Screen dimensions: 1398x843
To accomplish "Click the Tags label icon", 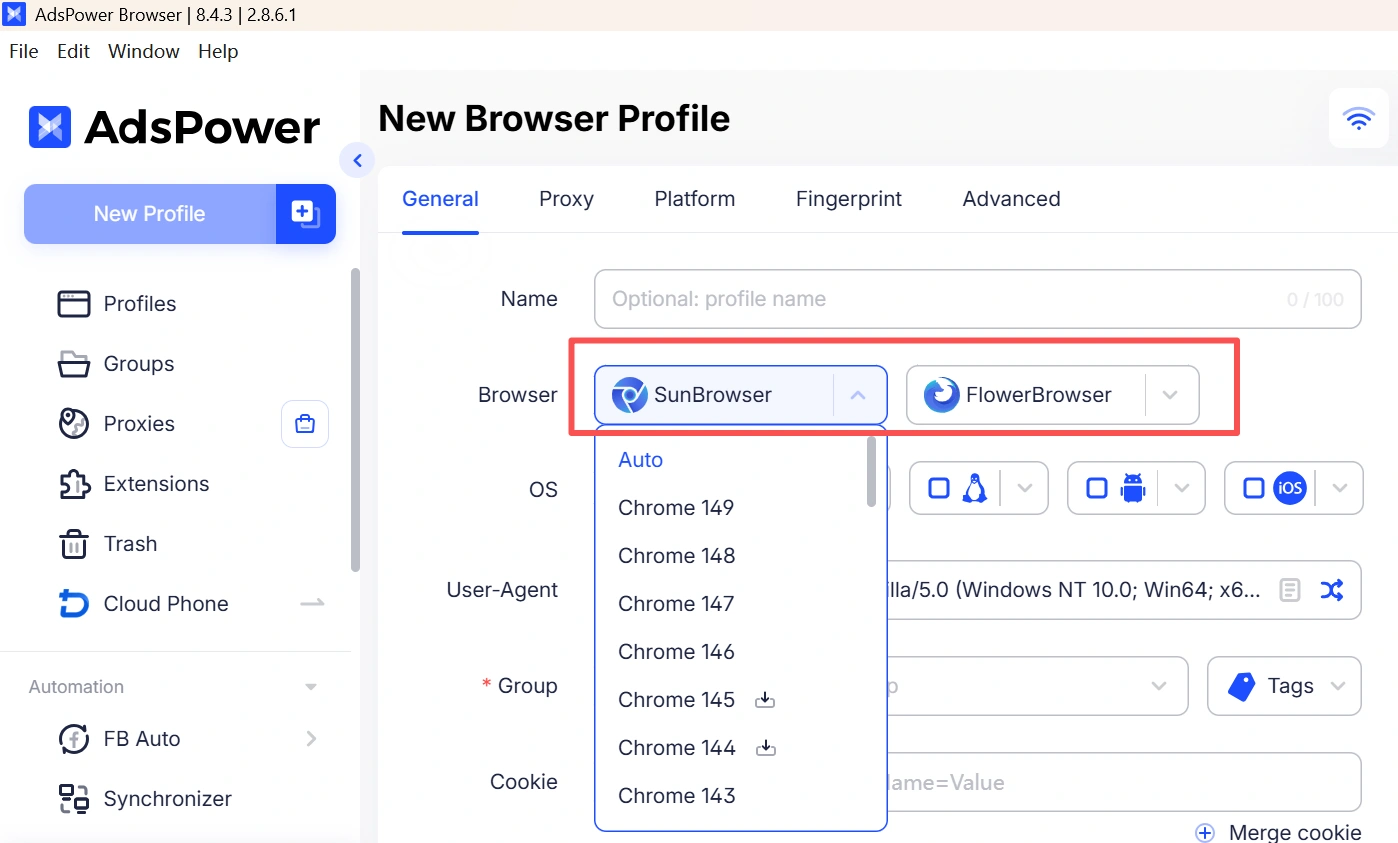I will click(1241, 686).
